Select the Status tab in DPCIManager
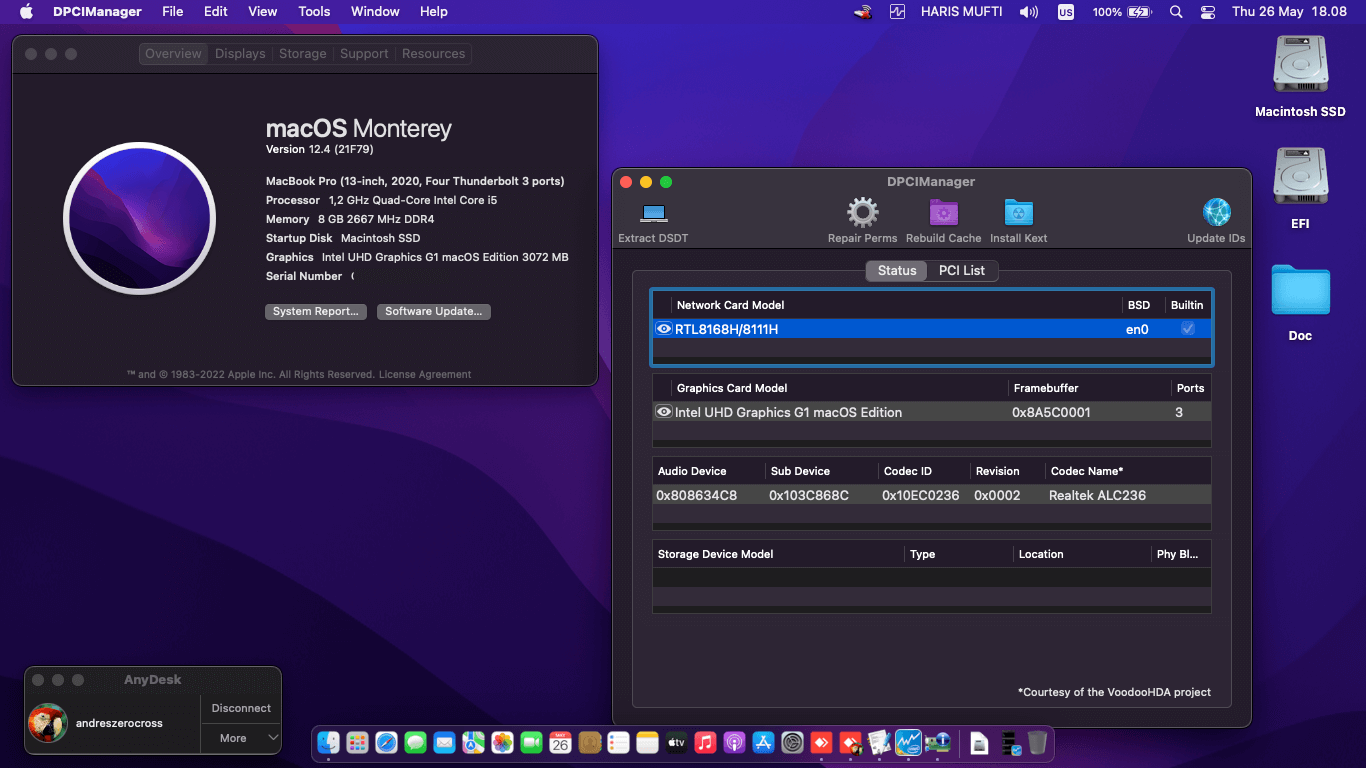The width and height of the screenshot is (1366, 768). (x=897, y=270)
